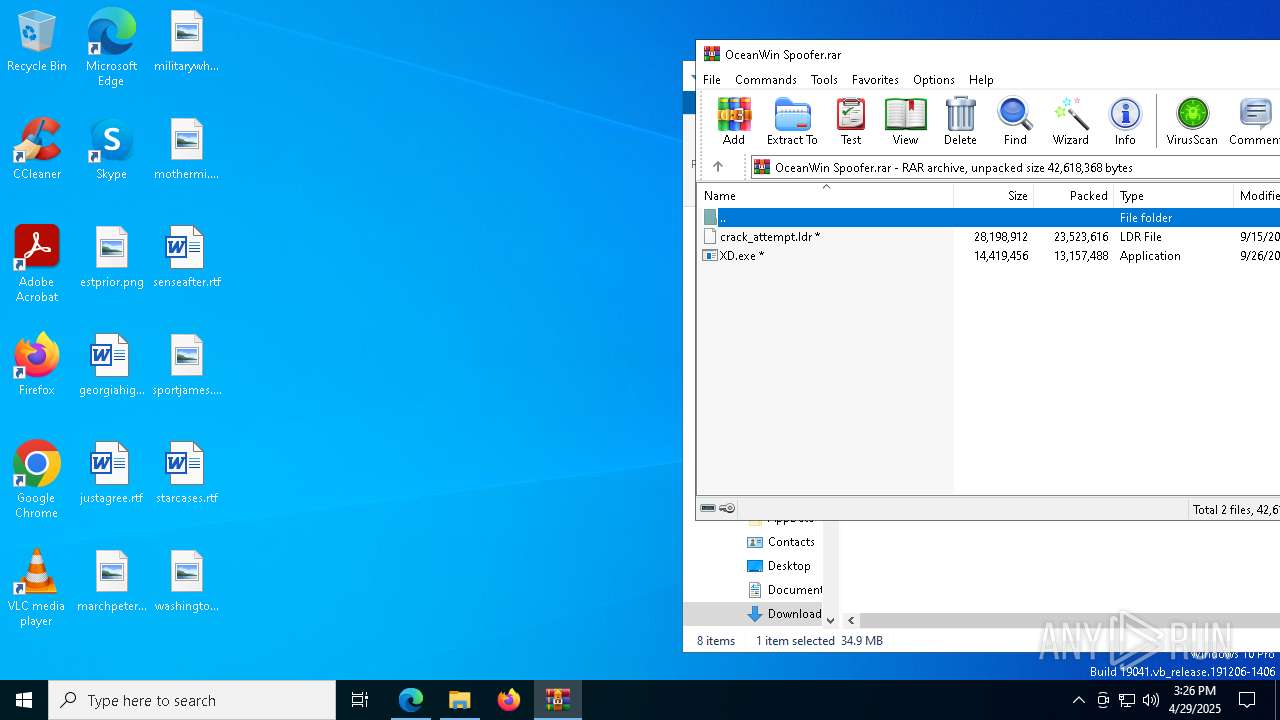Show hidden system tray icons

[x=1078, y=700]
